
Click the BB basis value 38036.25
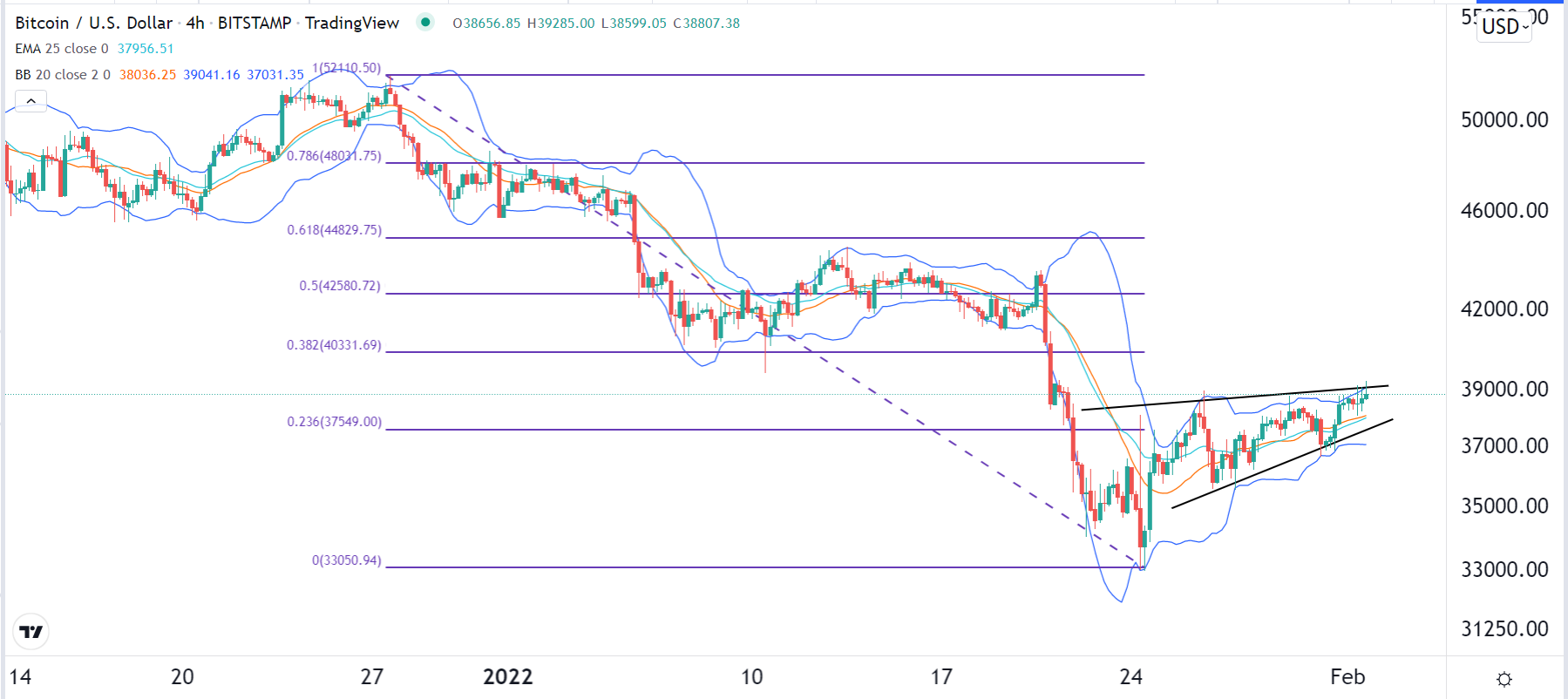(x=147, y=75)
